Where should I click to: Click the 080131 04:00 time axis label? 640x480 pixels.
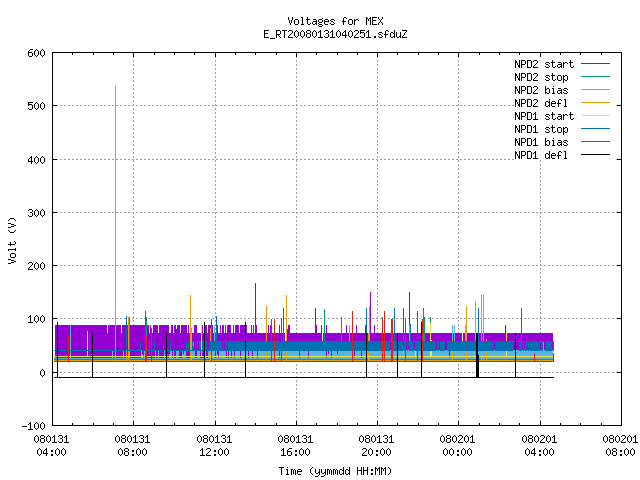click(x=51, y=446)
